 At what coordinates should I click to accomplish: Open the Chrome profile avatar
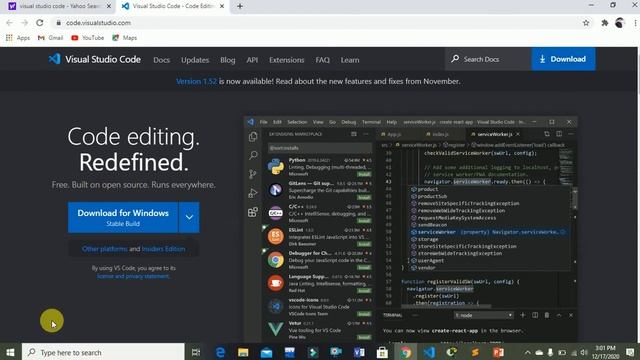point(620,23)
